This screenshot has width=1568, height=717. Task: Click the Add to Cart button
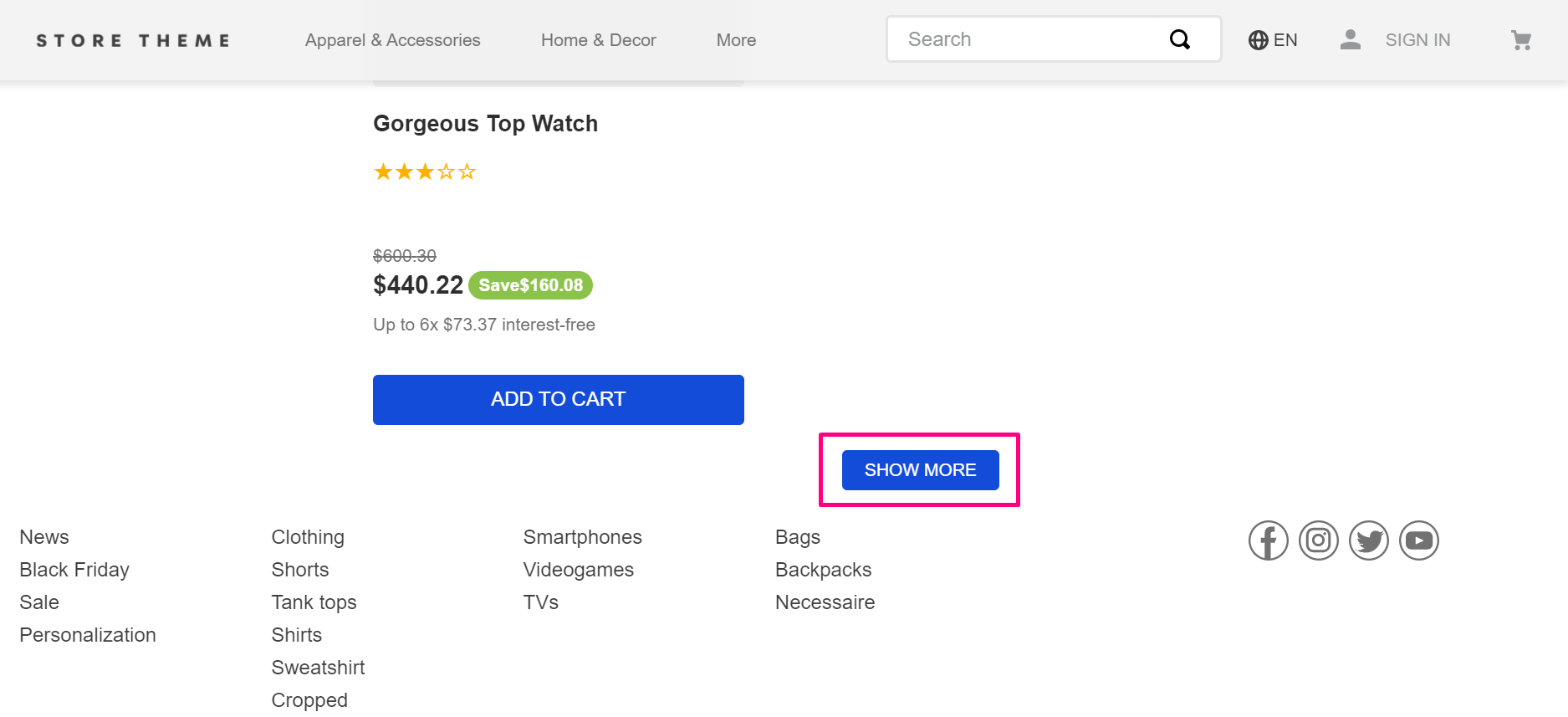click(x=558, y=399)
